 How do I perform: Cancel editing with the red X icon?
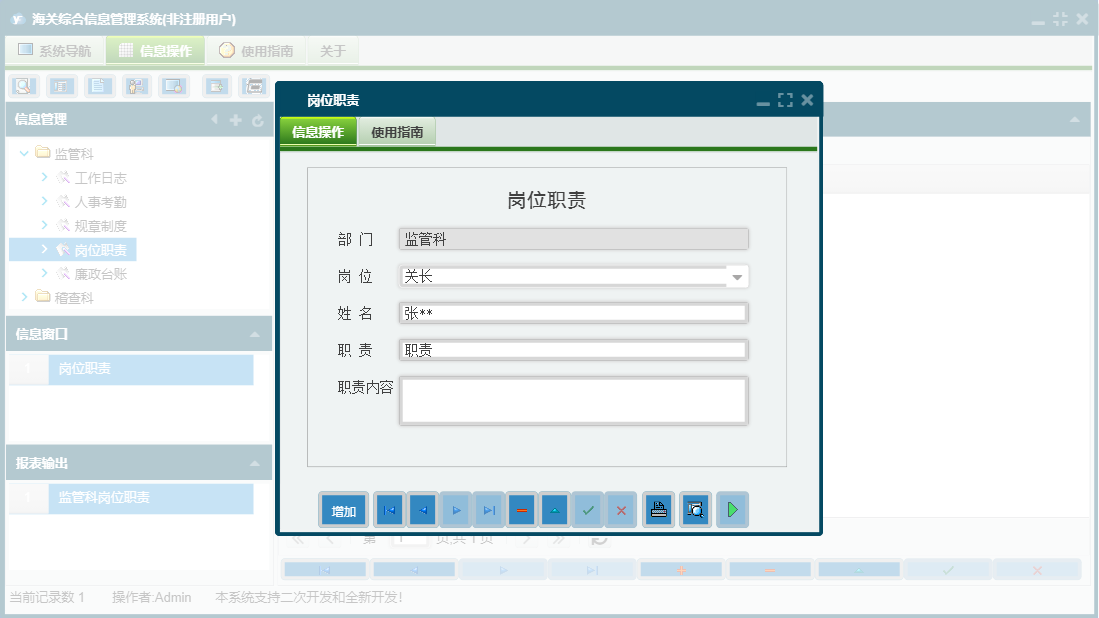click(x=620, y=509)
